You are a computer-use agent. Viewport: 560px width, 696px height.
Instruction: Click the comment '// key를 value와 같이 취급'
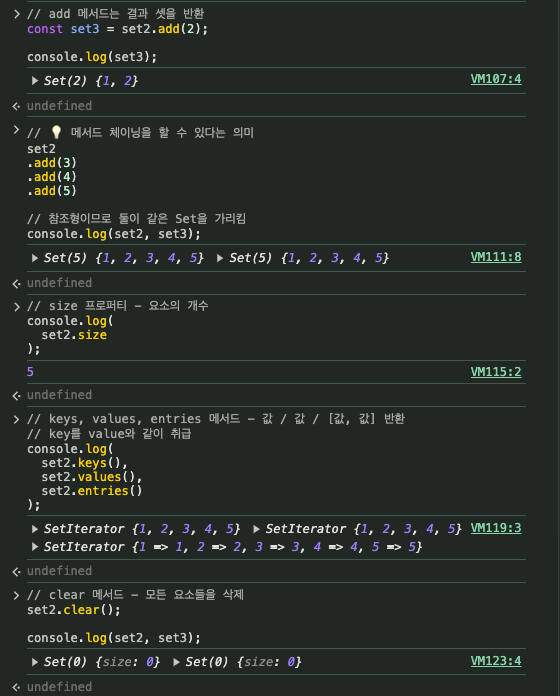[109, 434]
